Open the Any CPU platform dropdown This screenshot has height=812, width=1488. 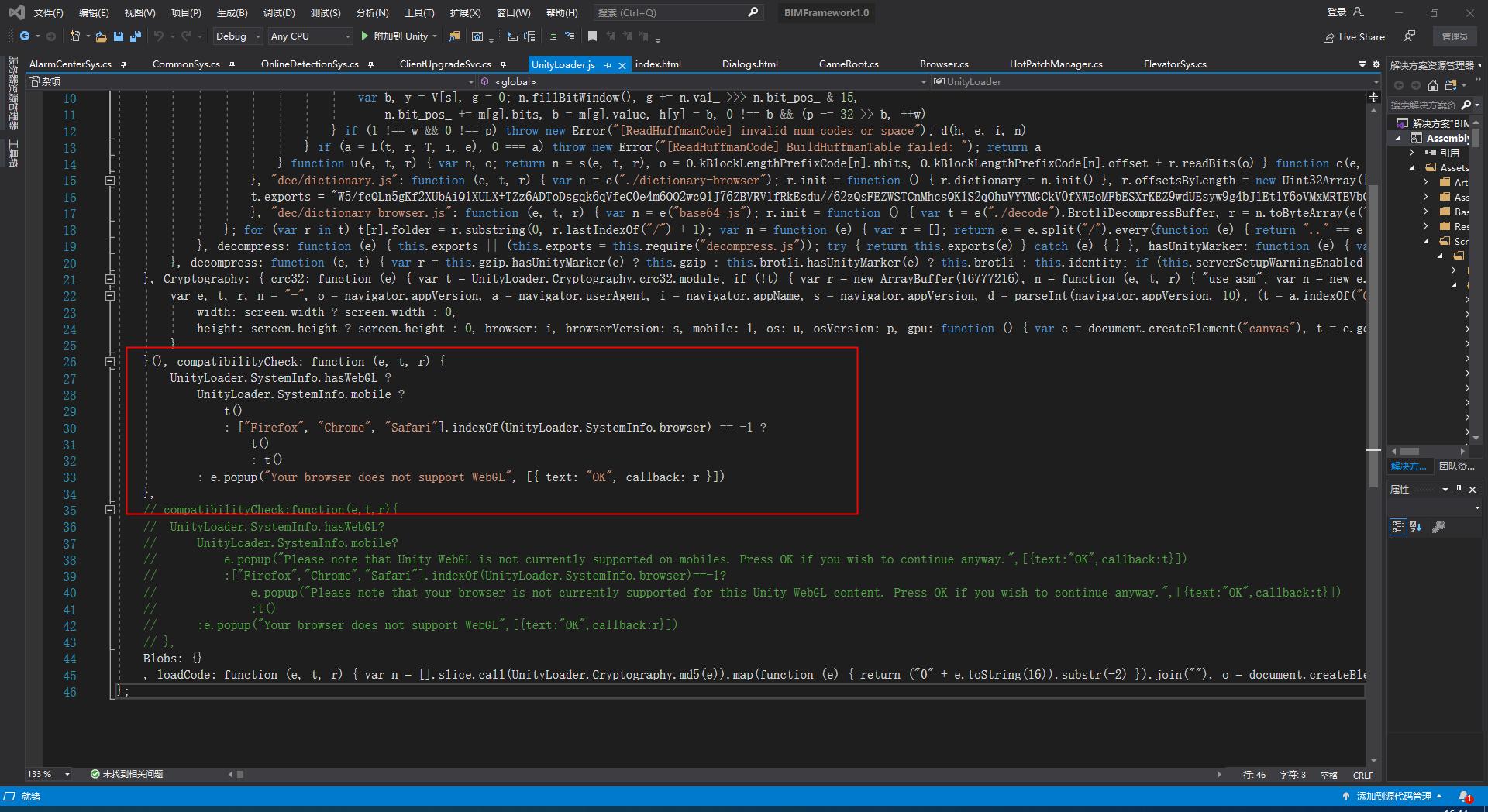310,36
